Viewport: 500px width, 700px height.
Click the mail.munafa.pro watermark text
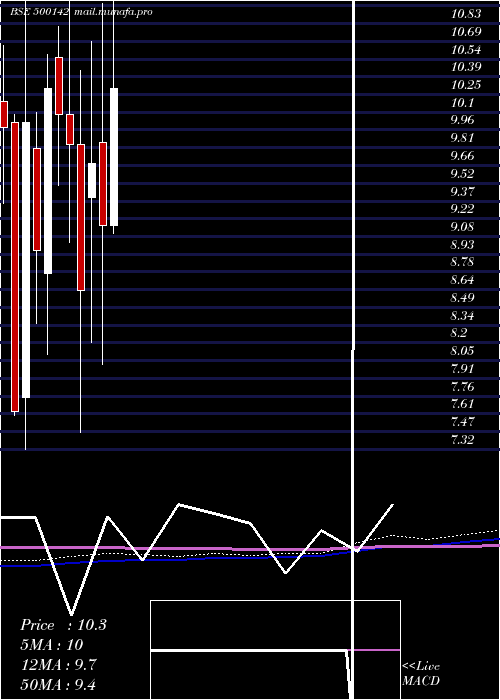(114, 12)
